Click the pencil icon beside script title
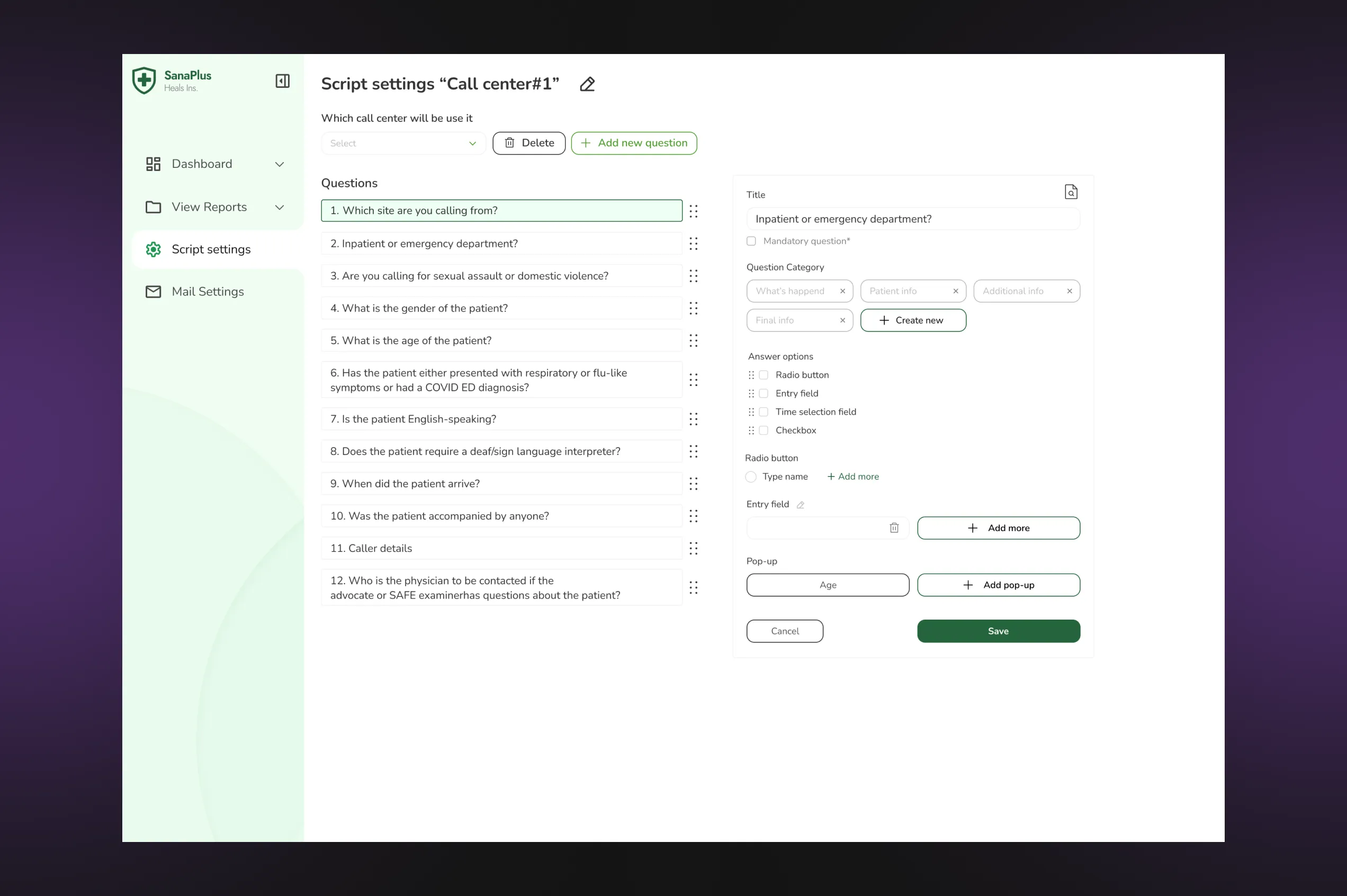Viewport: 1347px width, 896px height. click(x=587, y=84)
